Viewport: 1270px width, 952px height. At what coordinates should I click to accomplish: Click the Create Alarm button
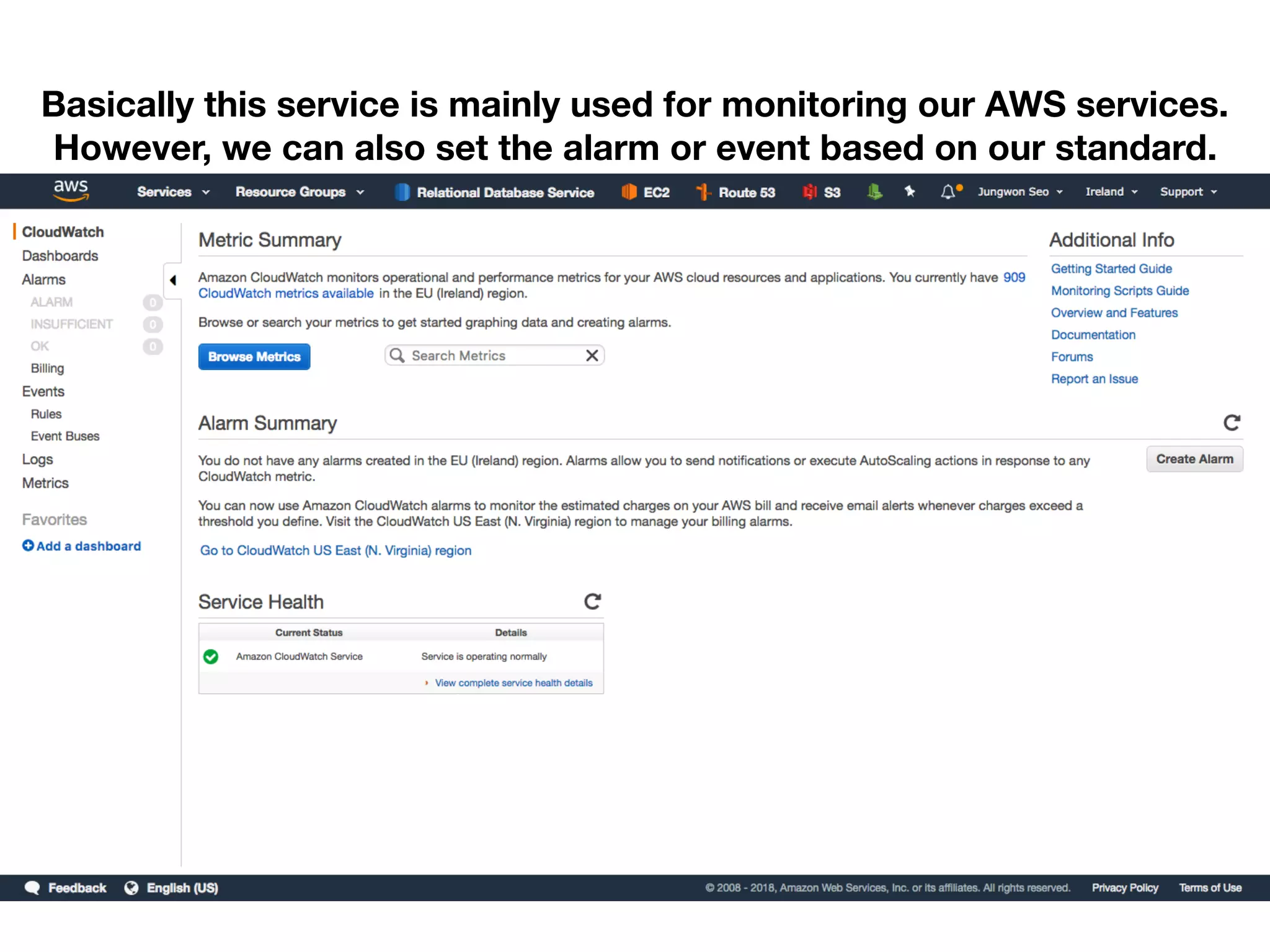[x=1194, y=459]
